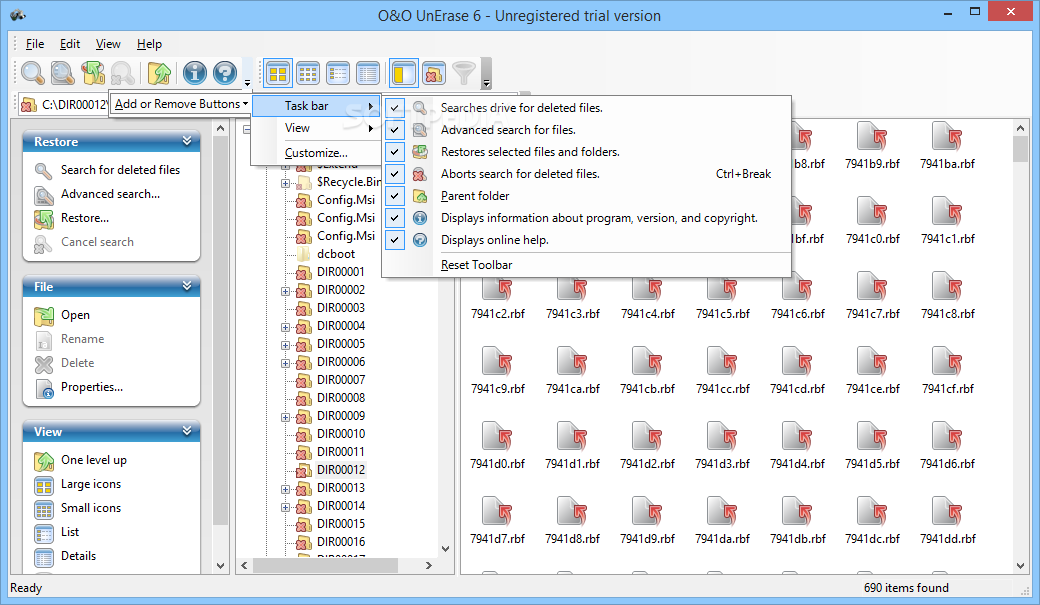The height and width of the screenshot is (605, 1040).
Task: Select DIR00012 folder in tree
Action: pos(341,470)
